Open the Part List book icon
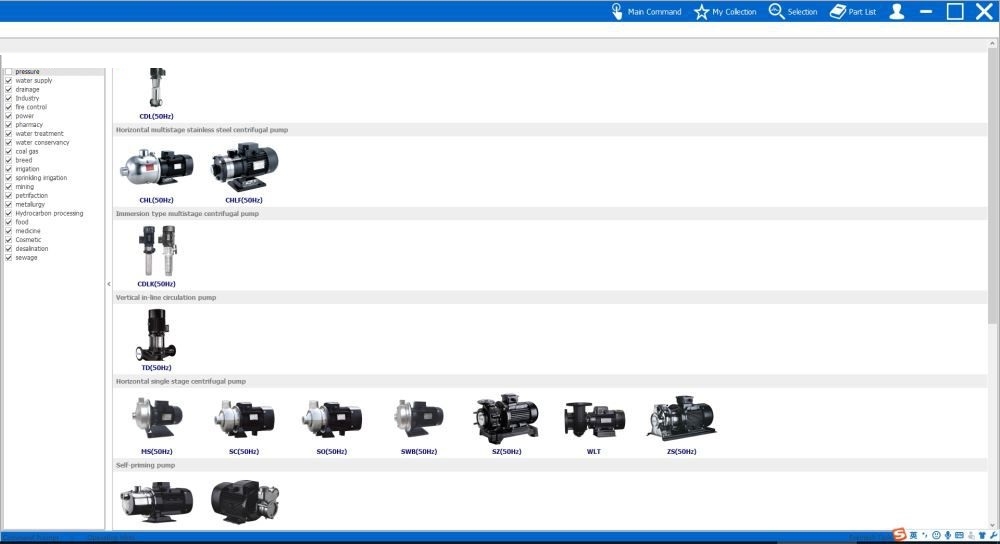The image size is (1000, 544). click(838, 12)
